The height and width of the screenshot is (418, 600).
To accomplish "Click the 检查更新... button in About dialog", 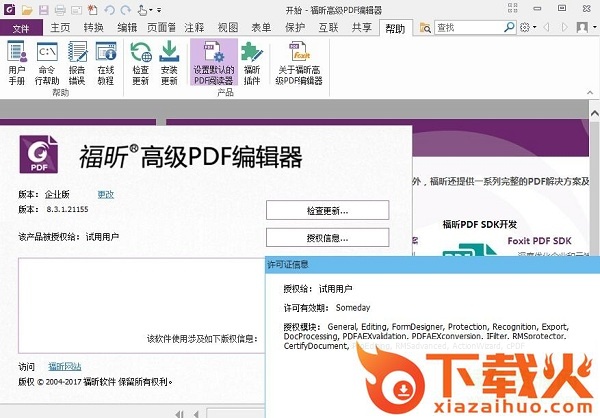I will pyautogui.click(x=328, y=210).
